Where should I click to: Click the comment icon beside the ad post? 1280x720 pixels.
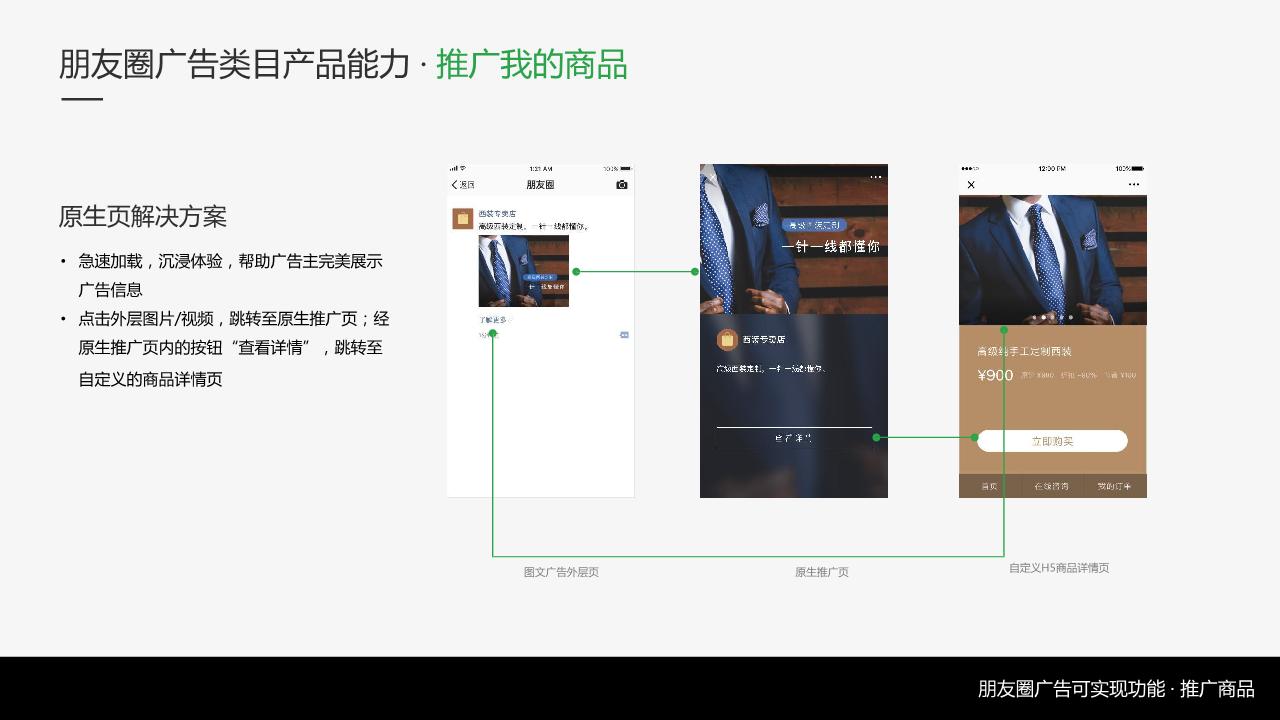pyautogui.click(x=624, y=335)
